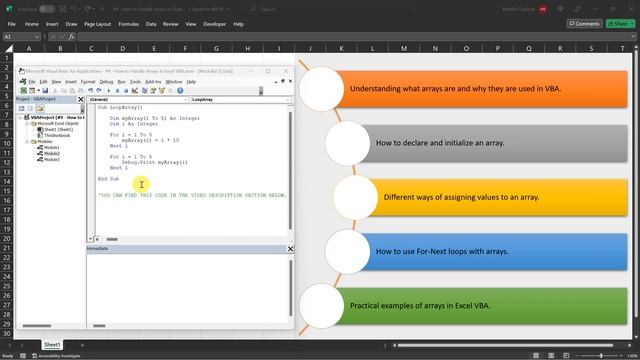Screen dimensions: 640x360
Task: Click the select-all corner of the worksheet
Action: coord(9,49)
